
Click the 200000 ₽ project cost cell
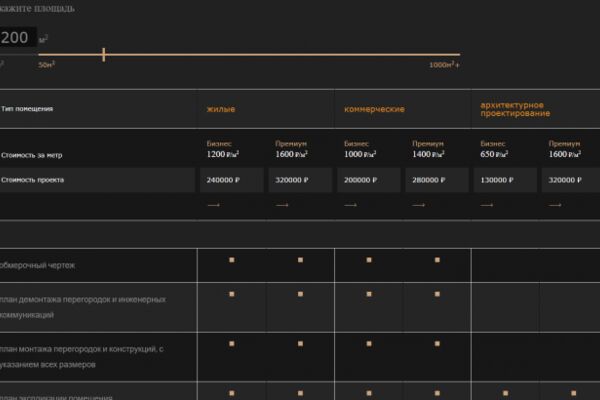(x=369, y=180)
